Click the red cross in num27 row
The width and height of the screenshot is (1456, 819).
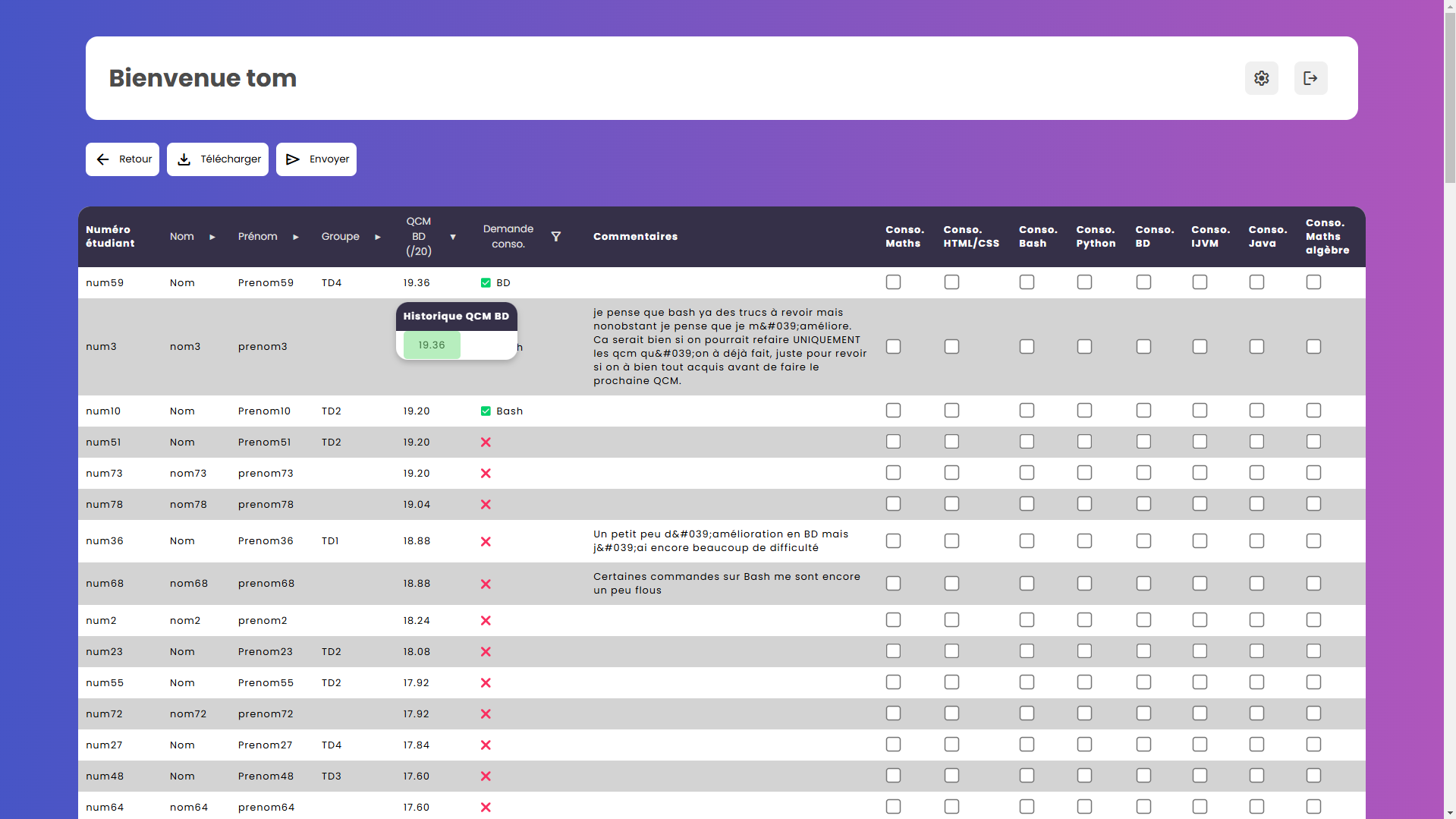[x=486, y=745]
